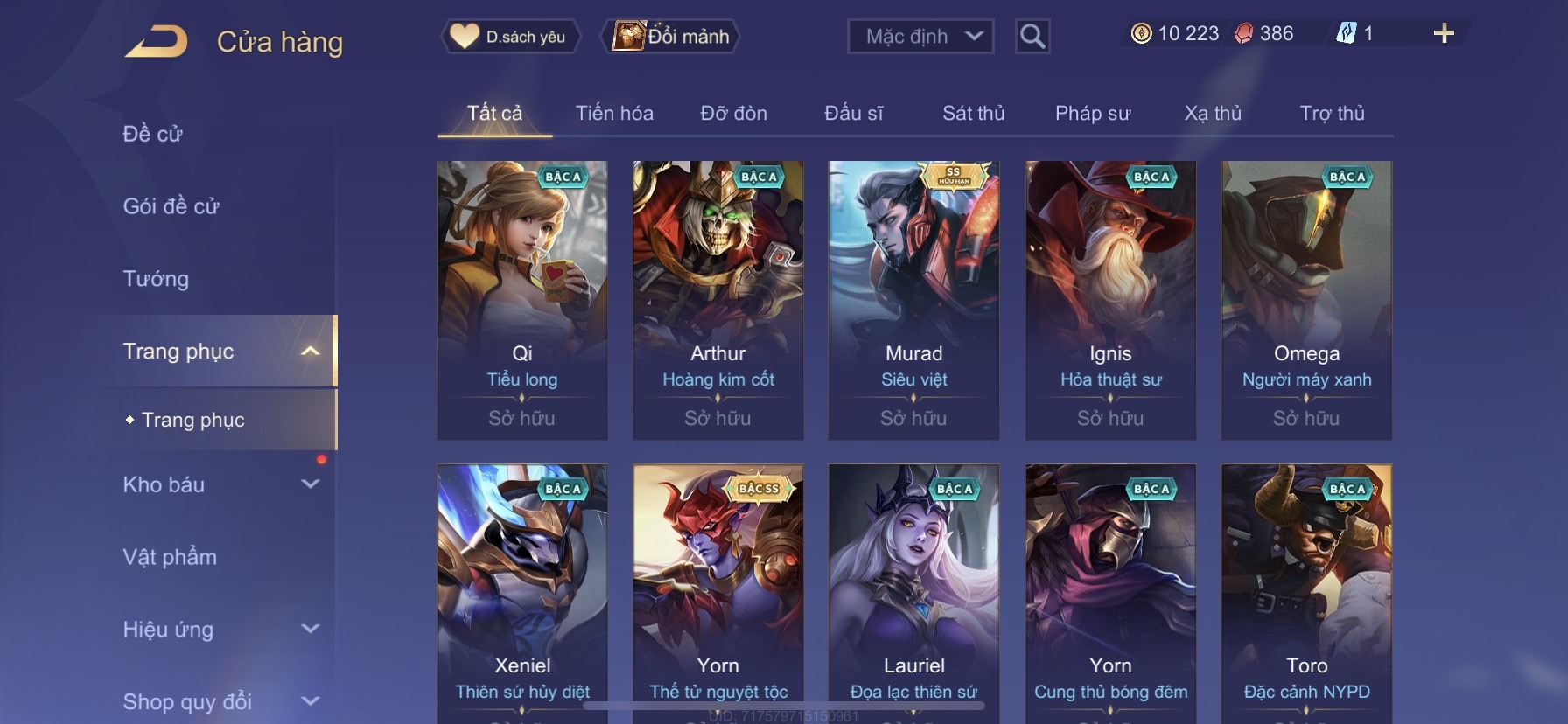Open Gói đề cử in the sidebar
Image resolution: width=1568 pixels, height=724 pixels.
(171, 205)
